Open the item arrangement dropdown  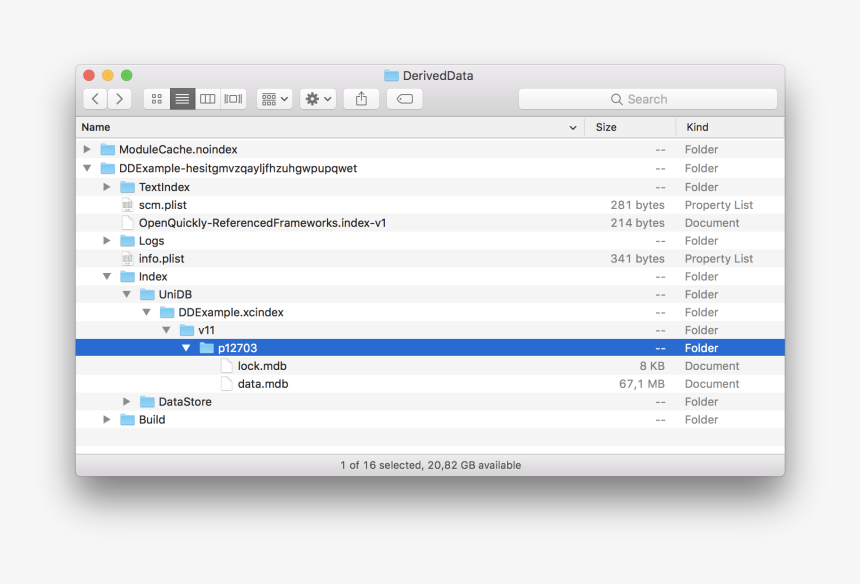274,99
